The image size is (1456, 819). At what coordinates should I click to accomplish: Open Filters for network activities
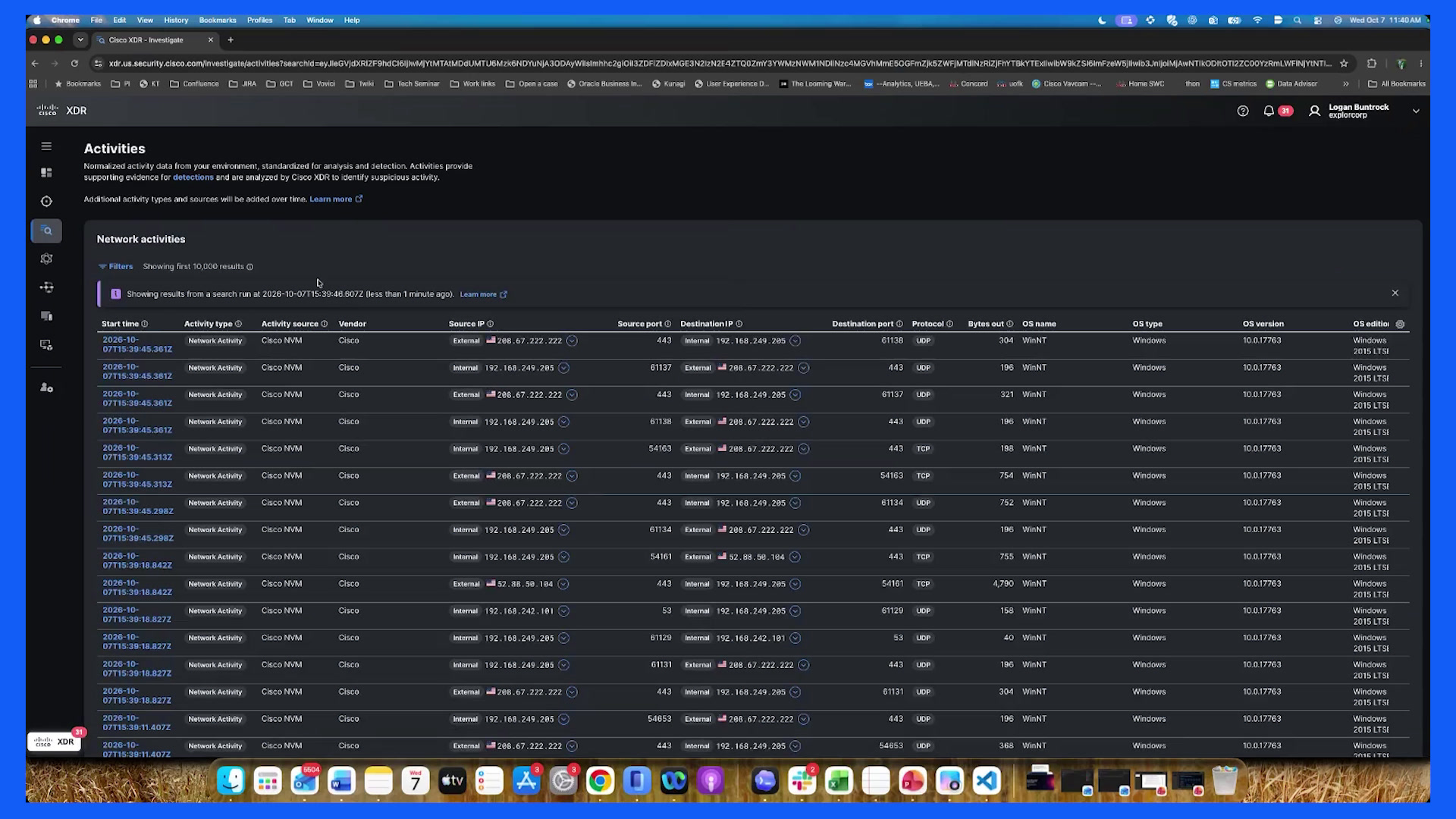point(115,266)
